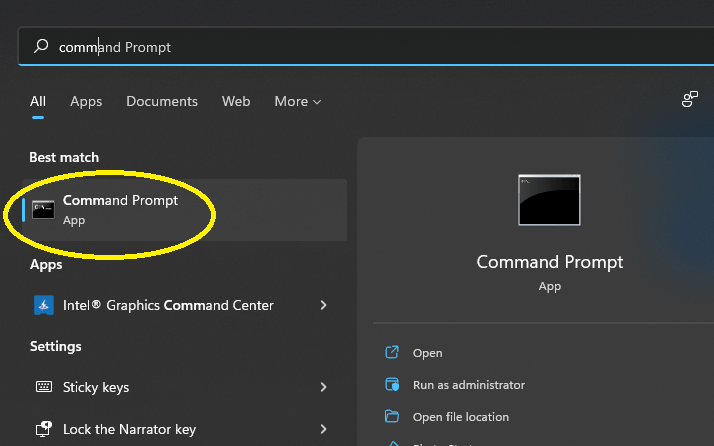Choose Open file location
Viewport: 714px width, 446px height.
[461, 417]
